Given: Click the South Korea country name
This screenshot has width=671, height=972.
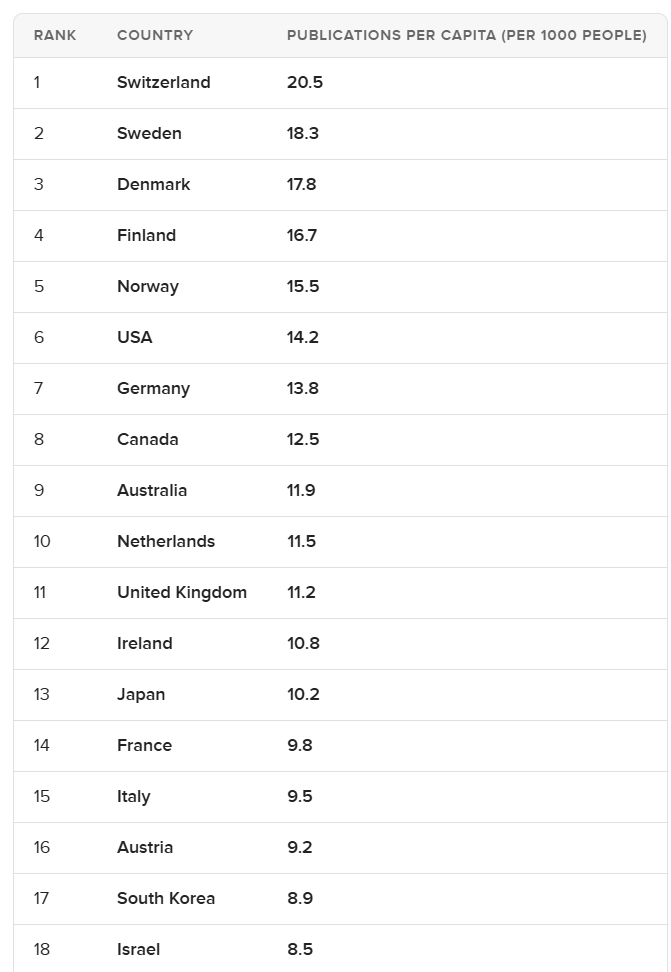Looking at the screenshot, I should [166, 898].
